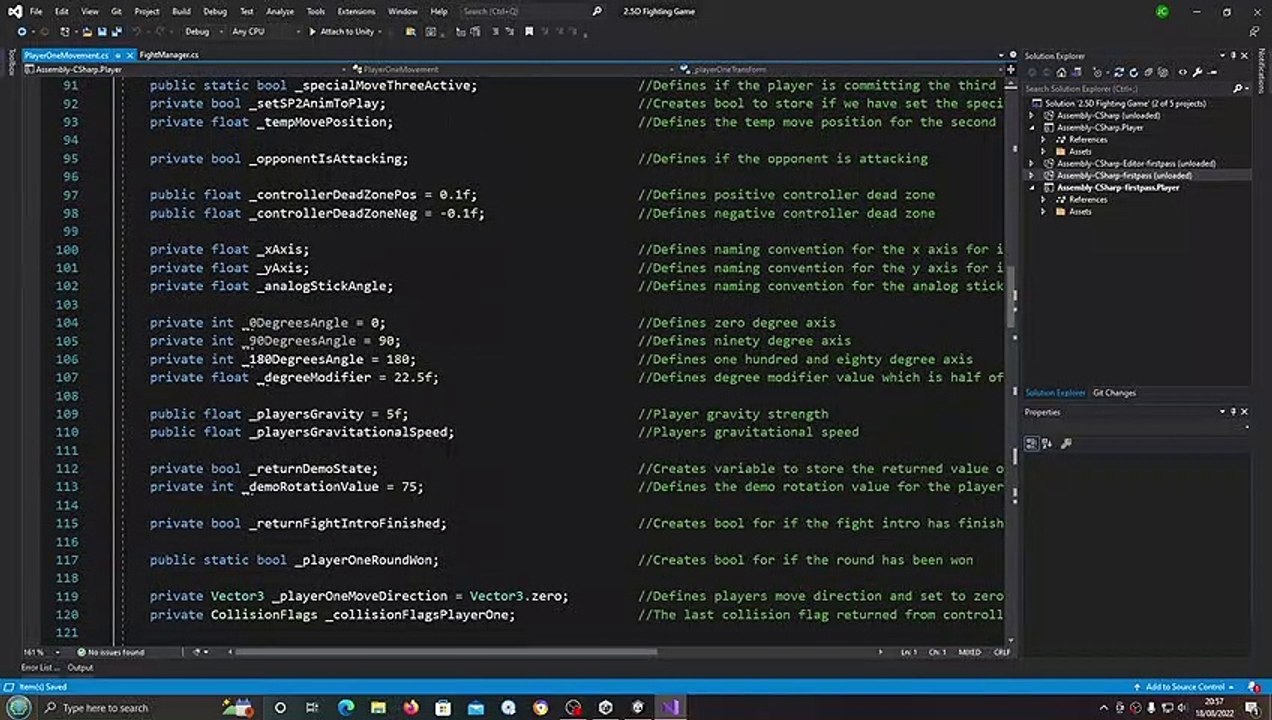Select Assembly-CSharp-firstpass (unloaded) item
Screen dimensions: 1272x720
(1124, 175)
